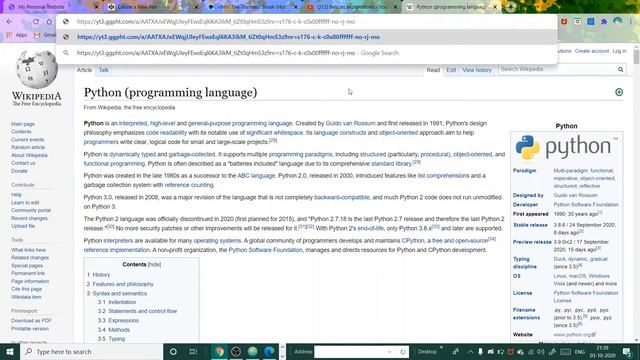Click the Wikipedia globe logo
640x360 pixels.
(x=37, y=69)
